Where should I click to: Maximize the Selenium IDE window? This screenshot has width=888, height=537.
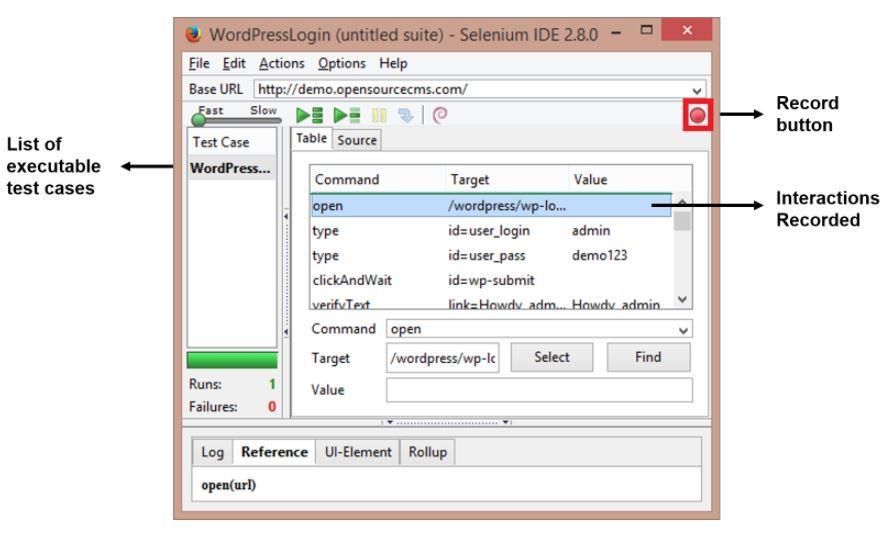[646, 31]
